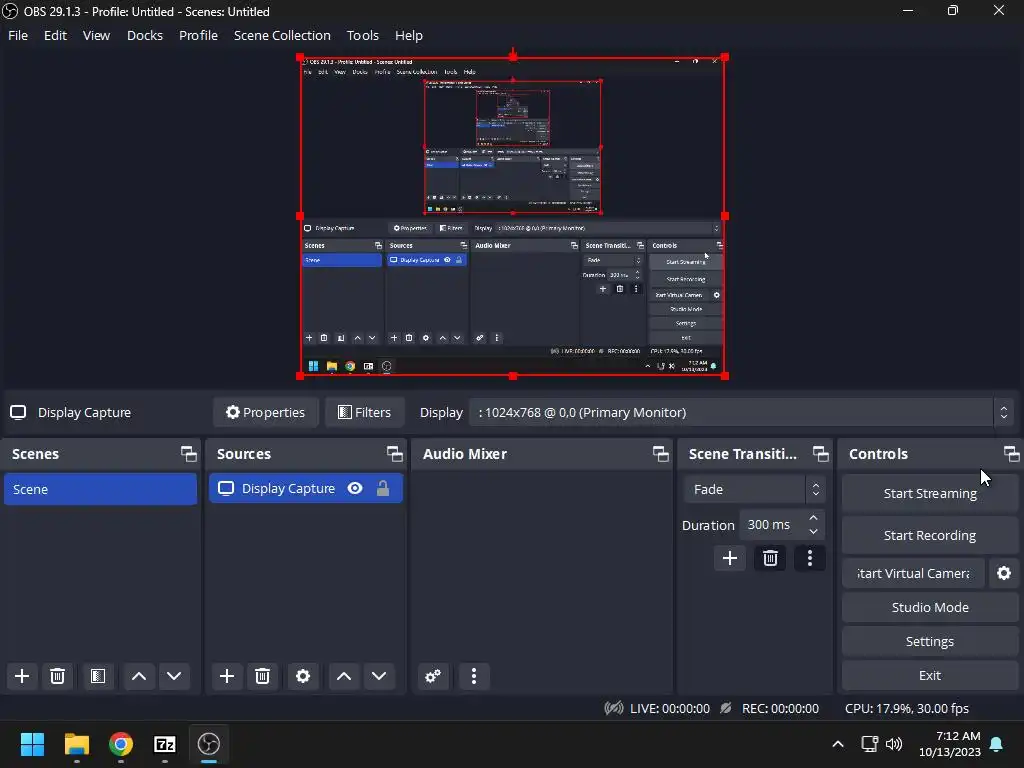This screenshot has width=1024, height=768.
Task: Open the View menu
Action: [x=96, y=35]
